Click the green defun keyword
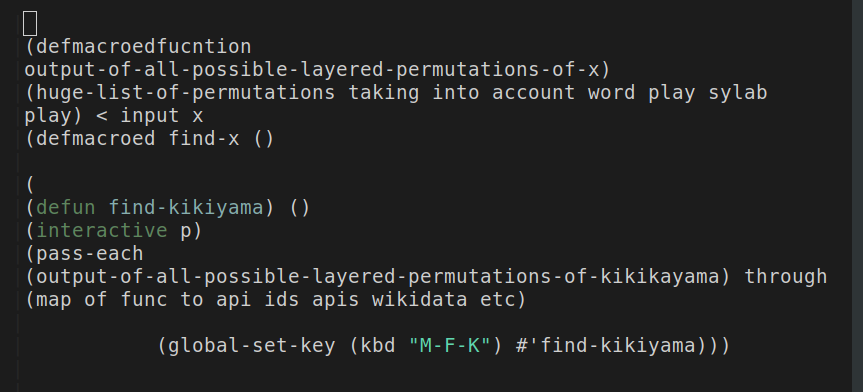Viewport: 863px width, 392px height. [x=65, y=208]
